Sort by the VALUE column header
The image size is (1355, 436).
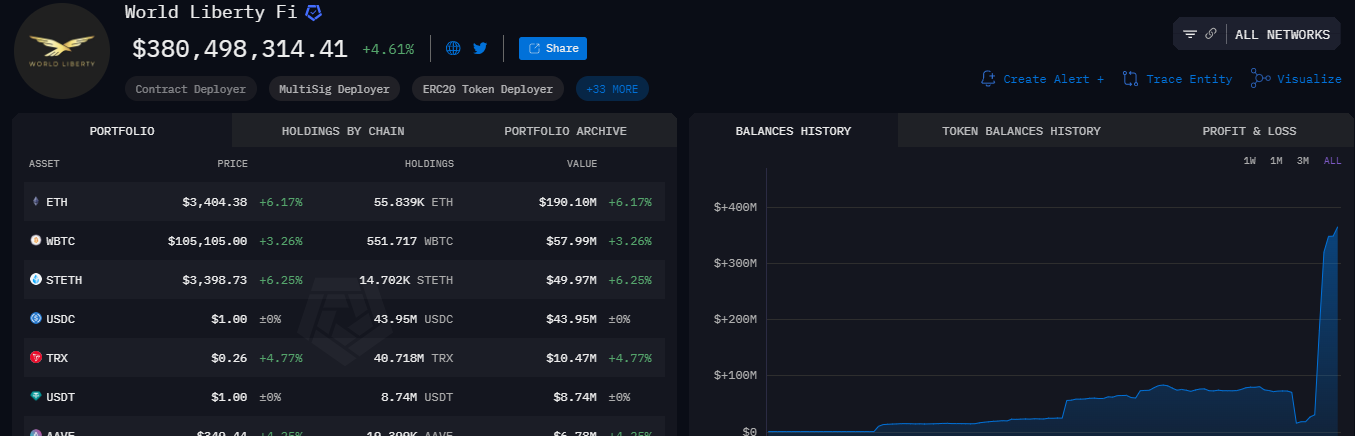pyautogui.click(x=582, y=164)
